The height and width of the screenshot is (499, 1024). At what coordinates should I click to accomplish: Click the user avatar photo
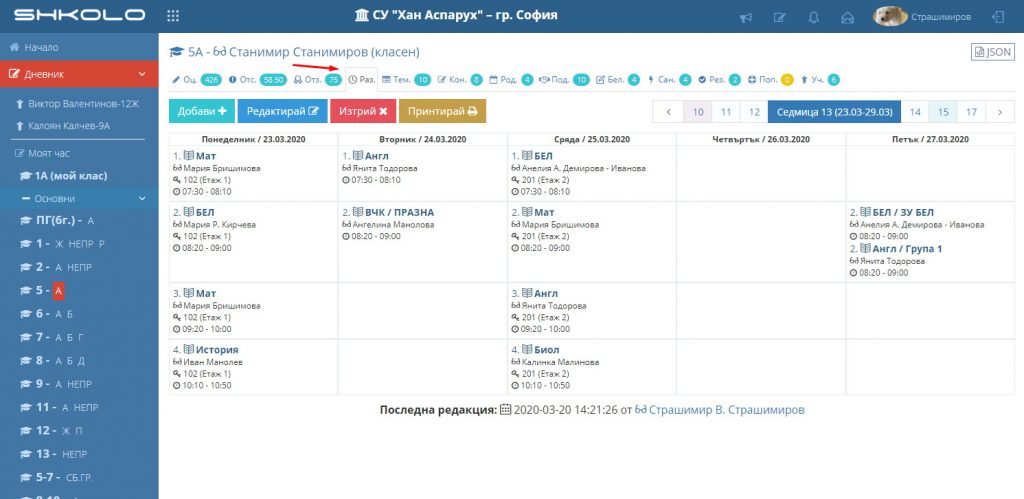[x=891, y=16]
